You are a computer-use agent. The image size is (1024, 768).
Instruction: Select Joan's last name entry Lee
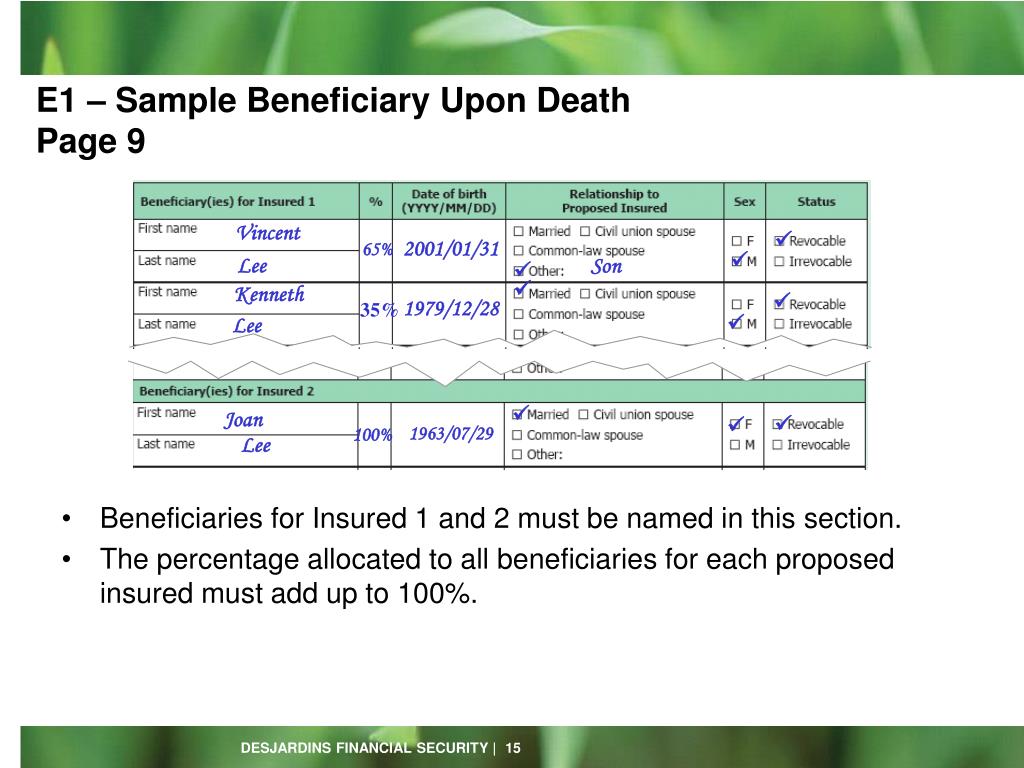[256, 445]
